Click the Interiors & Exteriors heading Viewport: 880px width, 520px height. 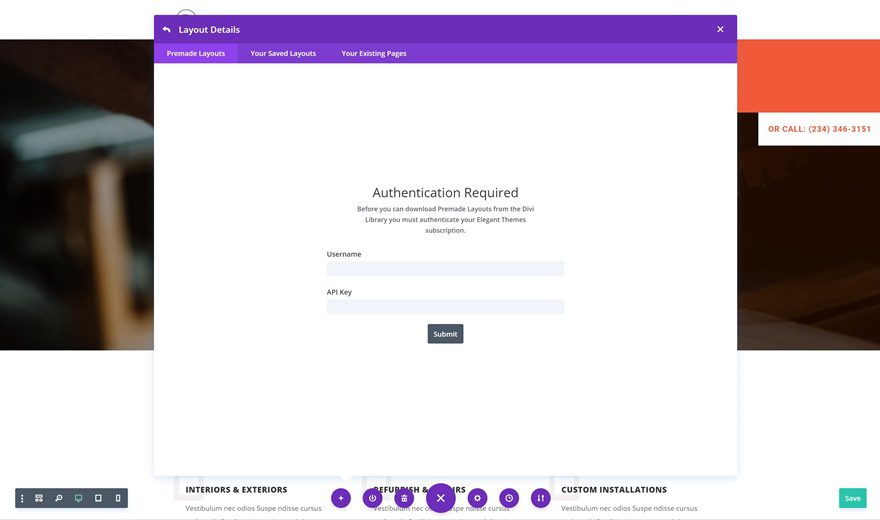pyautogui.click(x=236, y=490)
